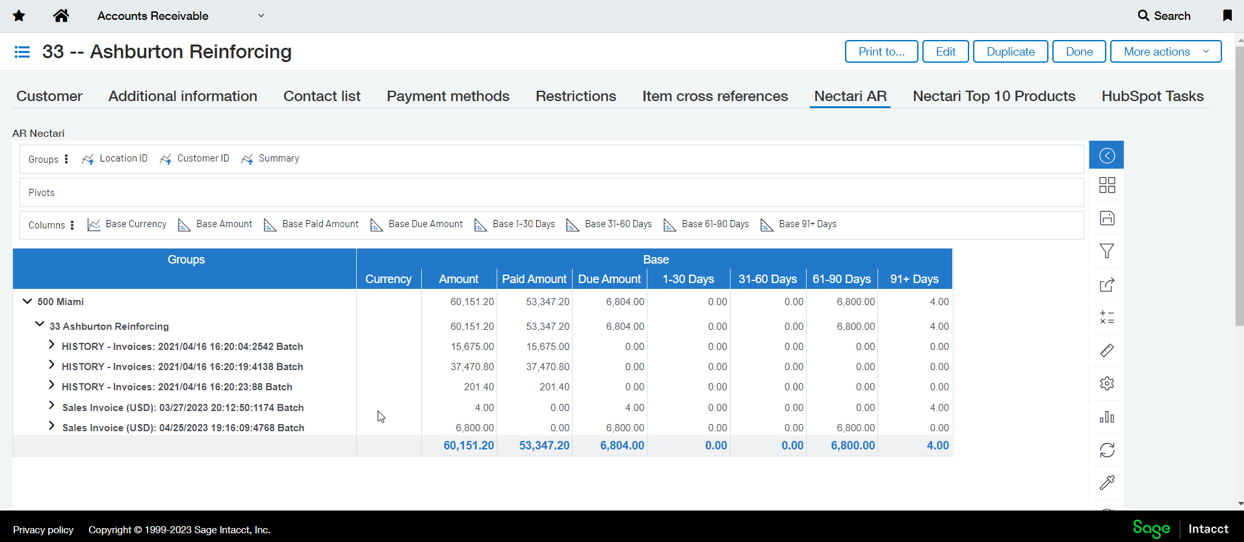This screenshot has width=1244, height=542.
Task: Click the Base 61-90 Days column chip
Action: (x=706, y=225)
